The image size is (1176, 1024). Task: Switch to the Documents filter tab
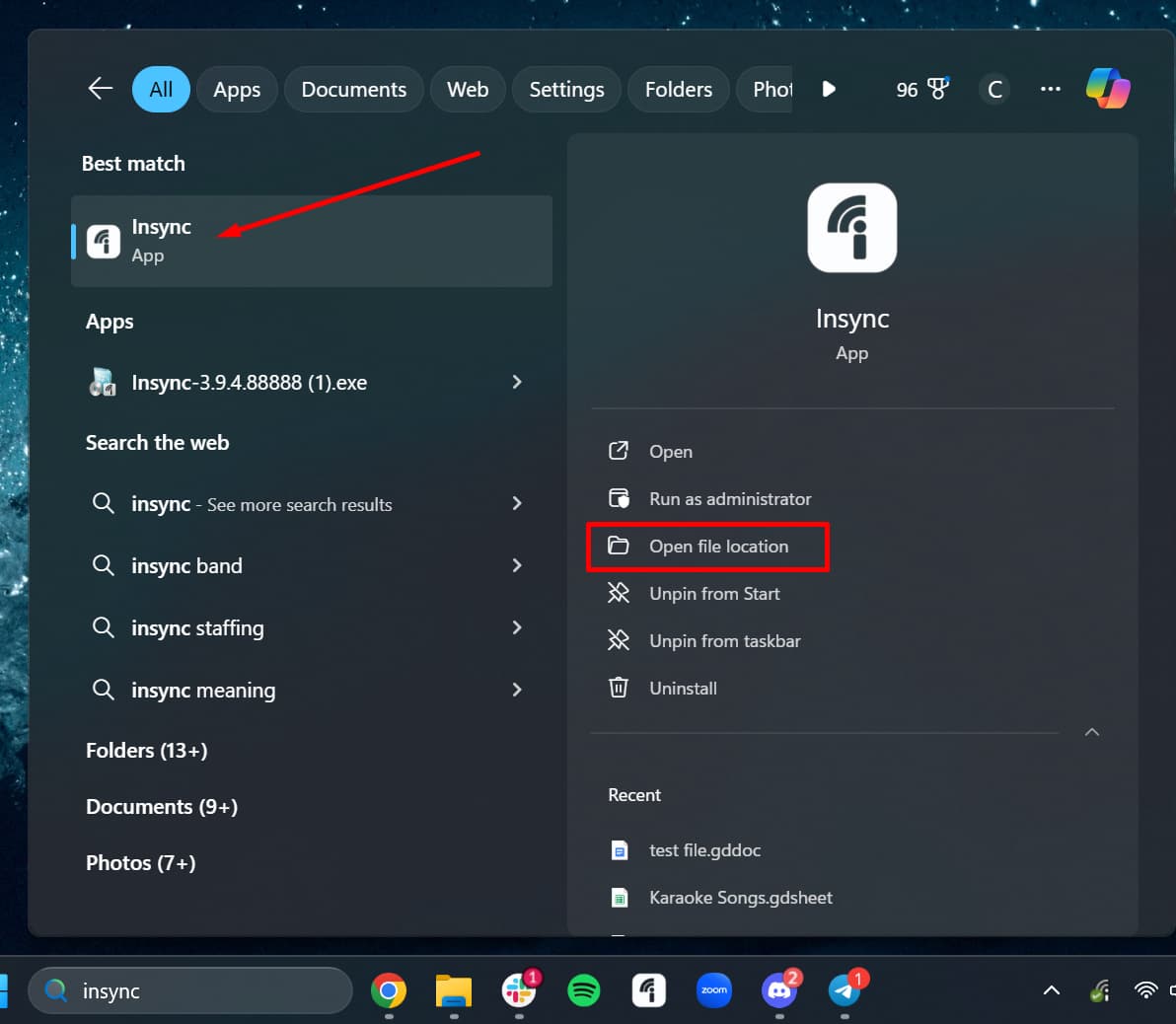pyautogui.click(x=353, y=89)
